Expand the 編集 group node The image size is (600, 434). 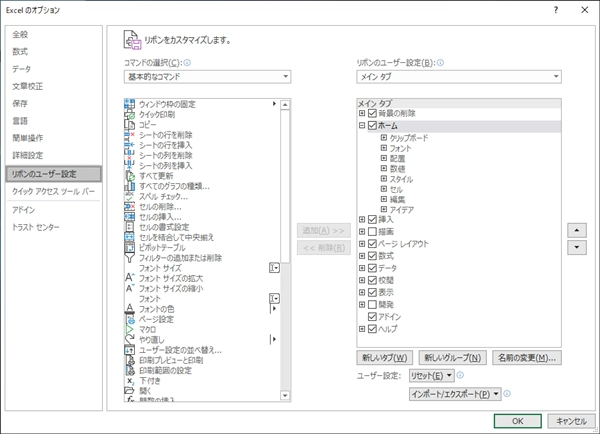point(384,199)
